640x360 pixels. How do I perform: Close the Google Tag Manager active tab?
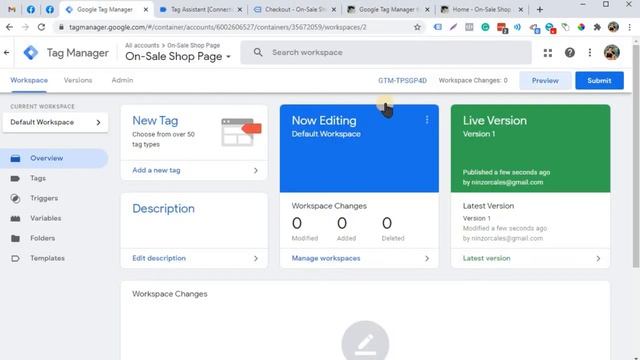tap(146, 9)
